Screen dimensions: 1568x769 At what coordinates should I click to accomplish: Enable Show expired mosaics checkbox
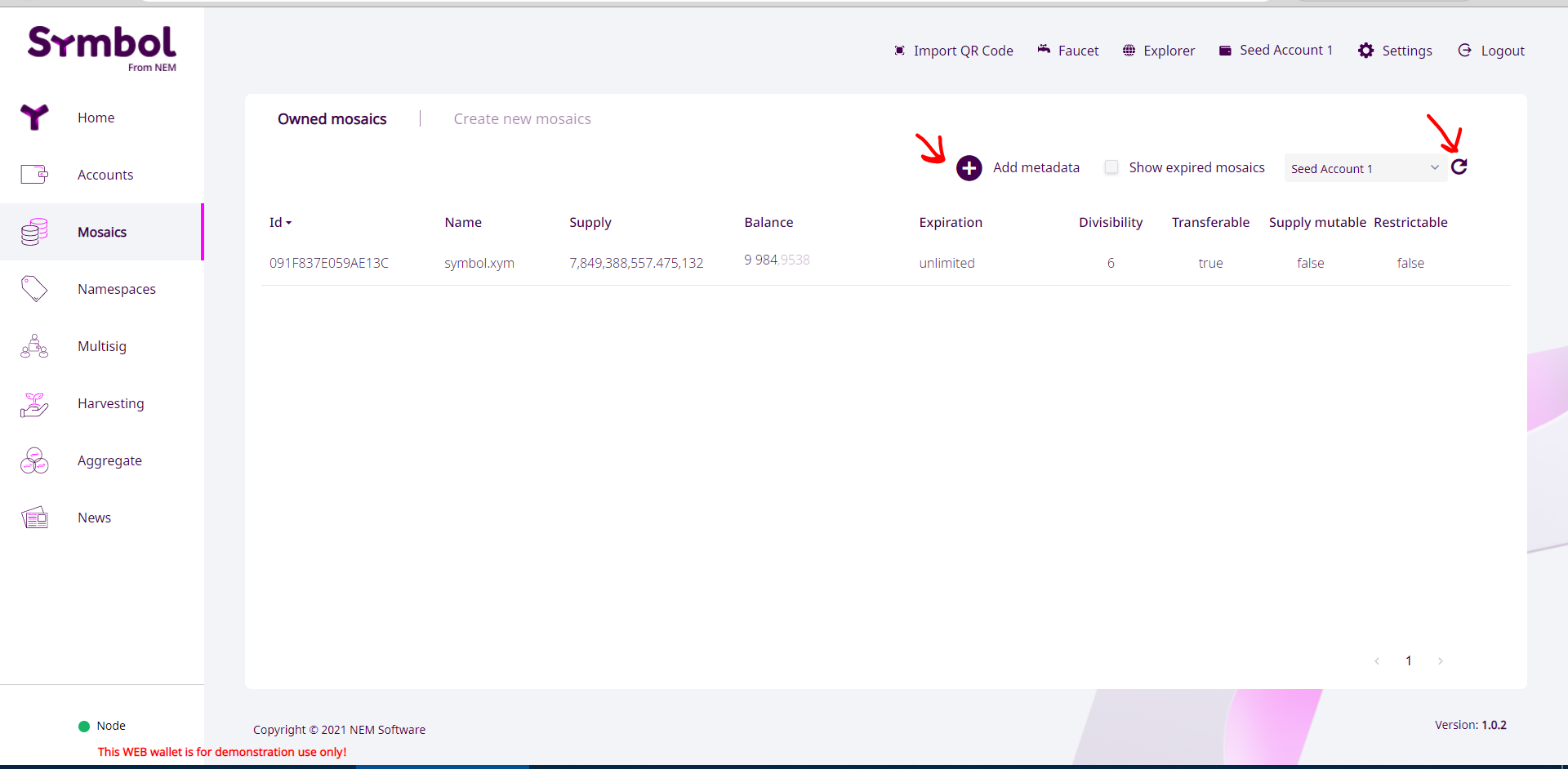pos(1111,167)
